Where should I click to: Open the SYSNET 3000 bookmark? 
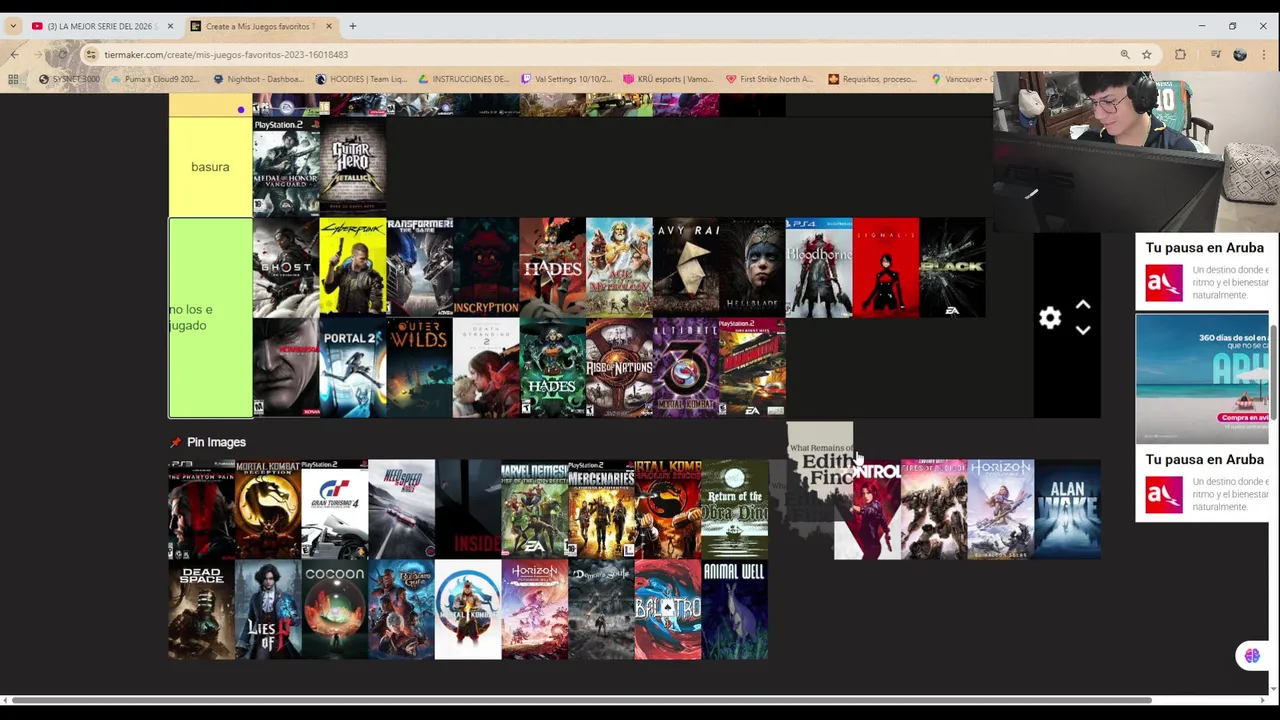coord(69,79)
